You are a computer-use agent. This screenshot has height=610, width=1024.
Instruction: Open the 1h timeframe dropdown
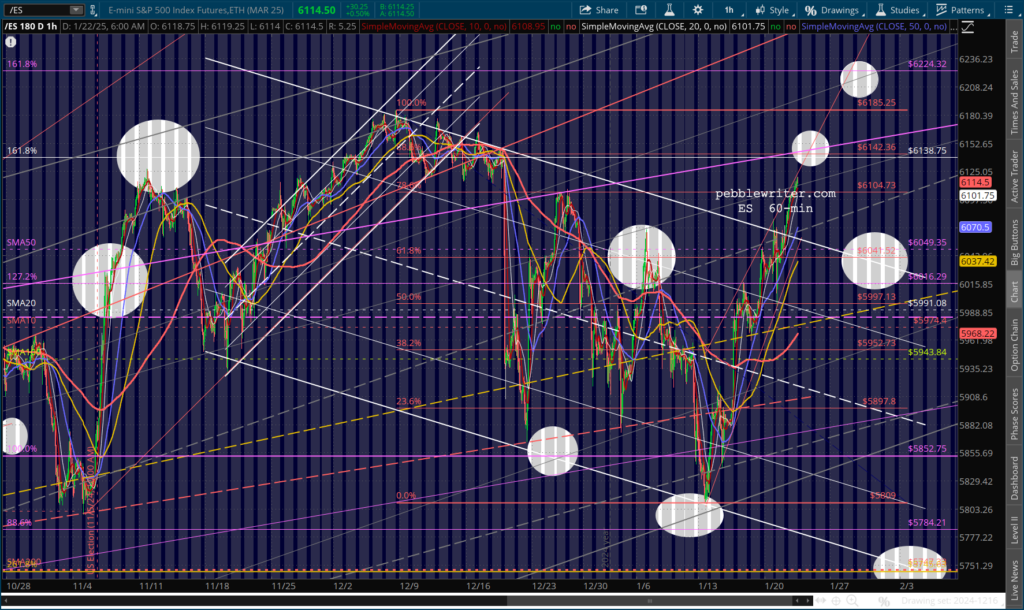click(x=731, y=10)
